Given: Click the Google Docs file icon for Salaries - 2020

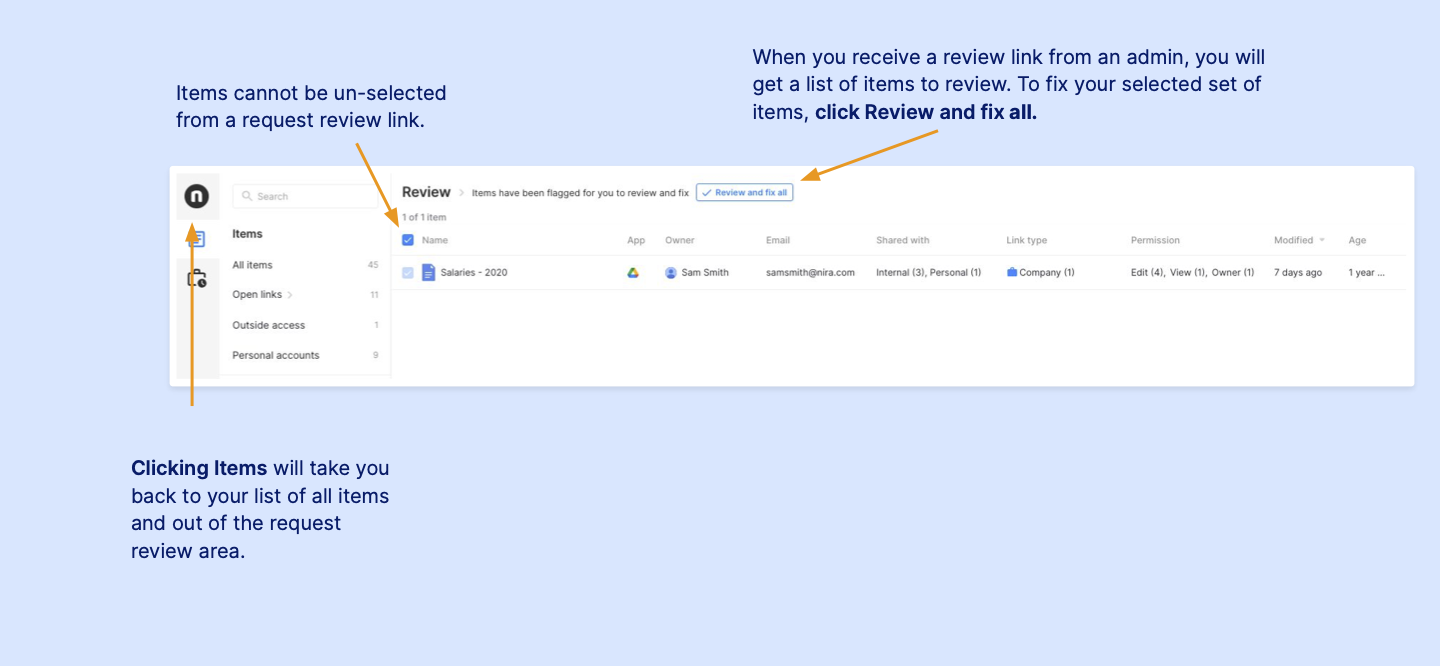Looking at the screenshot, I should [x=428, y=272].
